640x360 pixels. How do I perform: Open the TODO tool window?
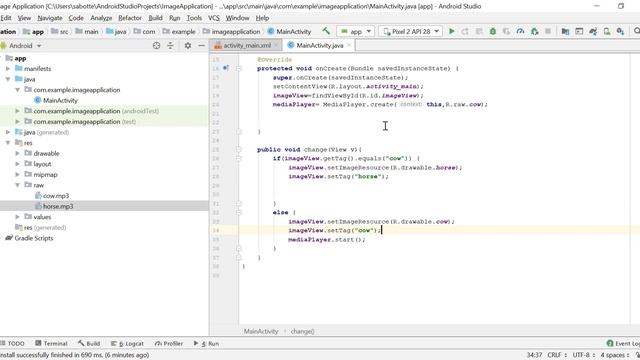point(13,343)
